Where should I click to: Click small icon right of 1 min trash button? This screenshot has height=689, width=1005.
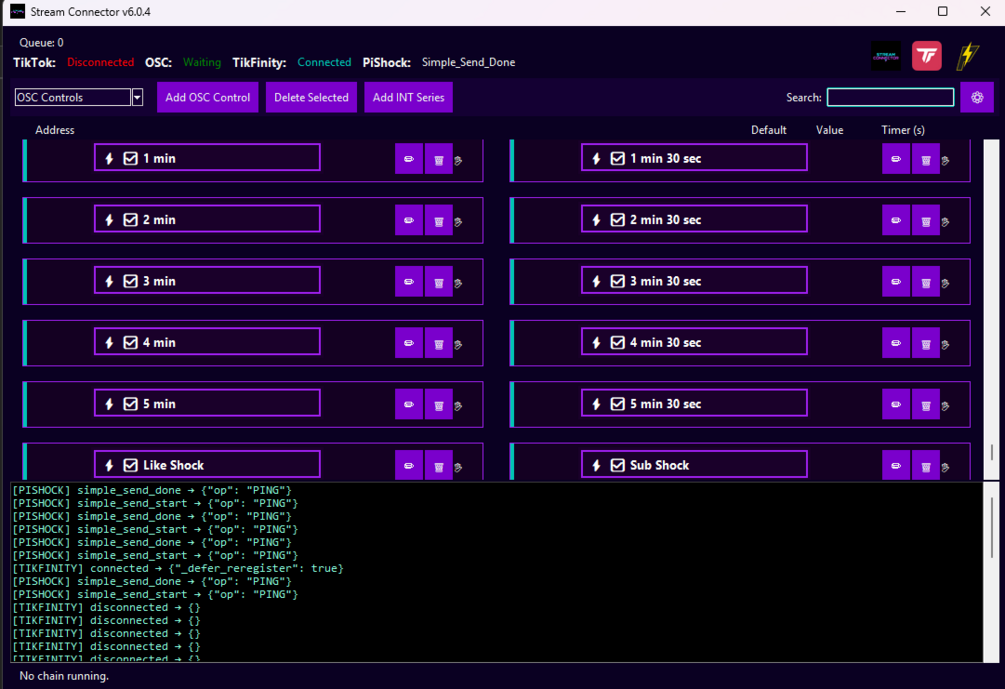pos(458,161)
